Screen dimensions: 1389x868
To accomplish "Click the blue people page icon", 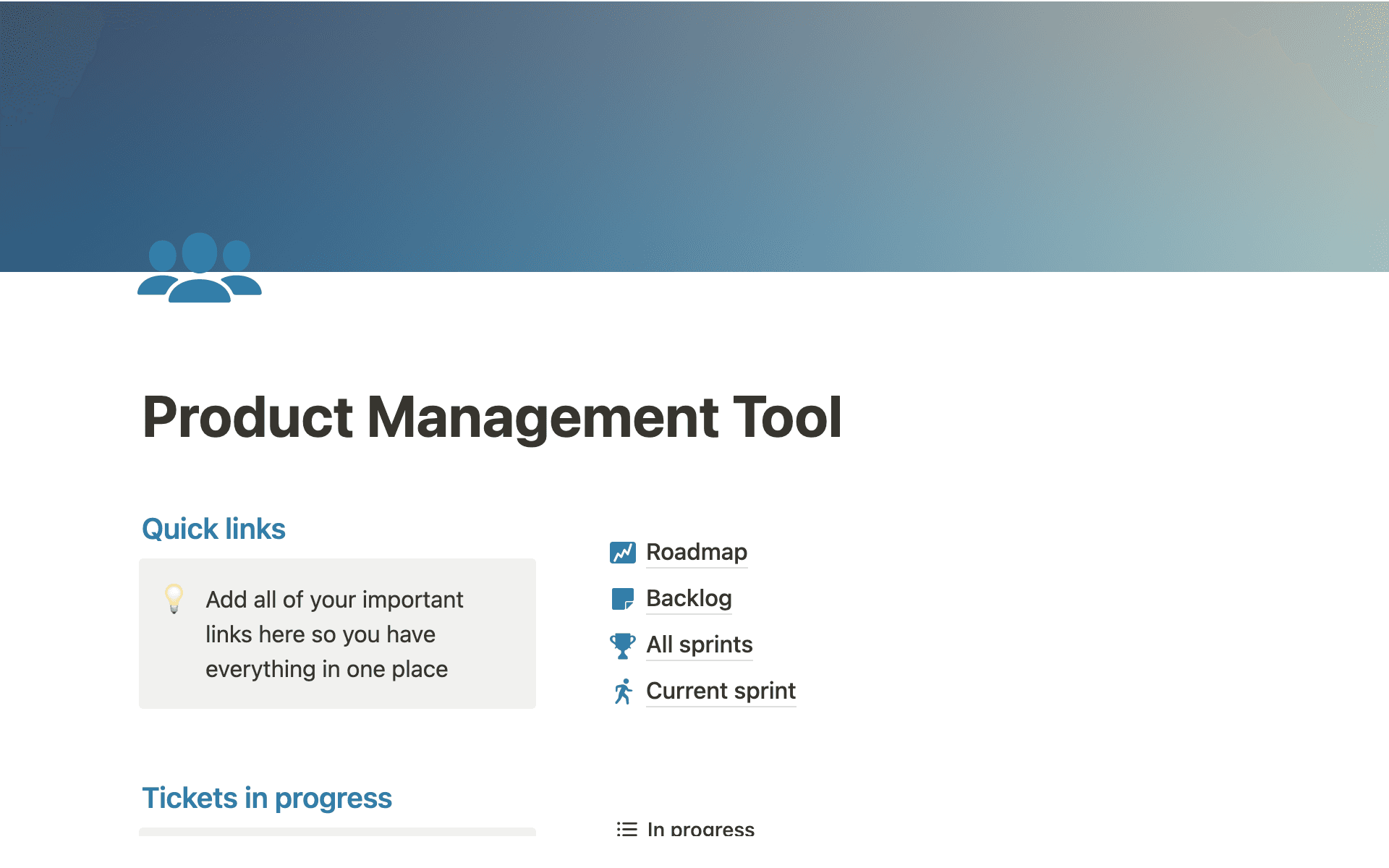I will pyautogui.click(x=199, y=268).
